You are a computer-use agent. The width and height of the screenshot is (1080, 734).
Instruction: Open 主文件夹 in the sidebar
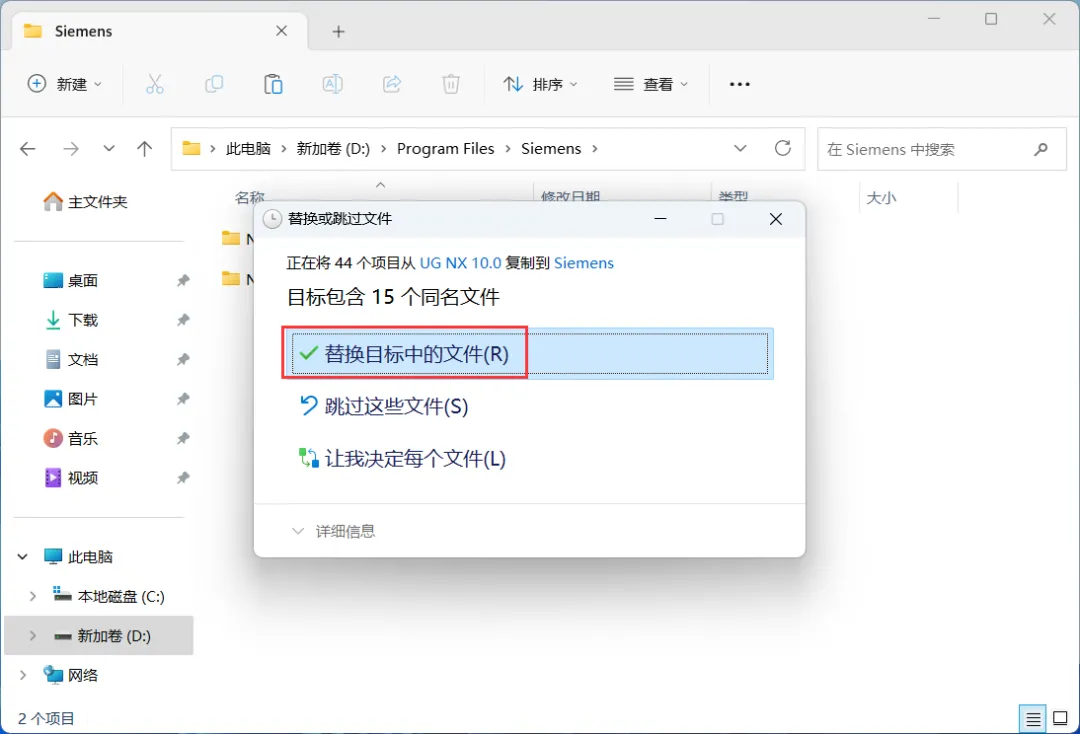pyautogui.click(x=85, y=202)
